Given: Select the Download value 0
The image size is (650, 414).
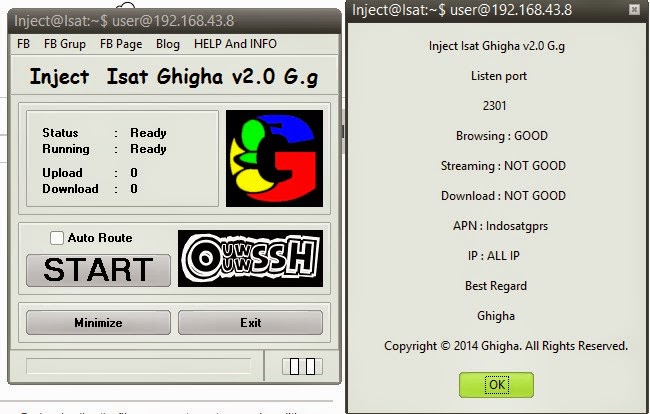Looking at the screenshot, I should click(x=134, y=189).
